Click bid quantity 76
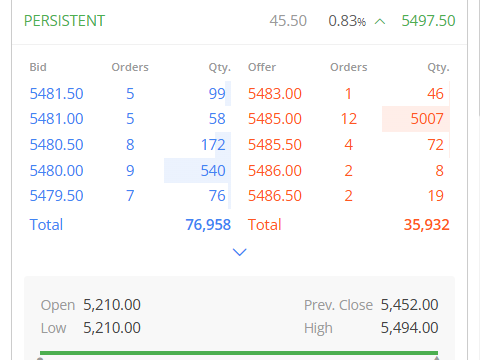This screenshot has height=360, width=480. coord(217,196)
